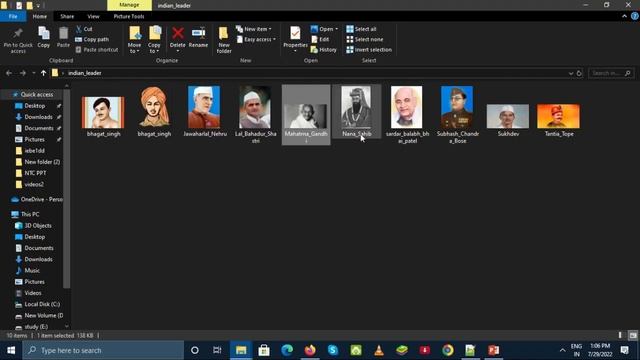Screen dimensions: 640x360
Task: Click the Edit command
Action: click(320, 39)
